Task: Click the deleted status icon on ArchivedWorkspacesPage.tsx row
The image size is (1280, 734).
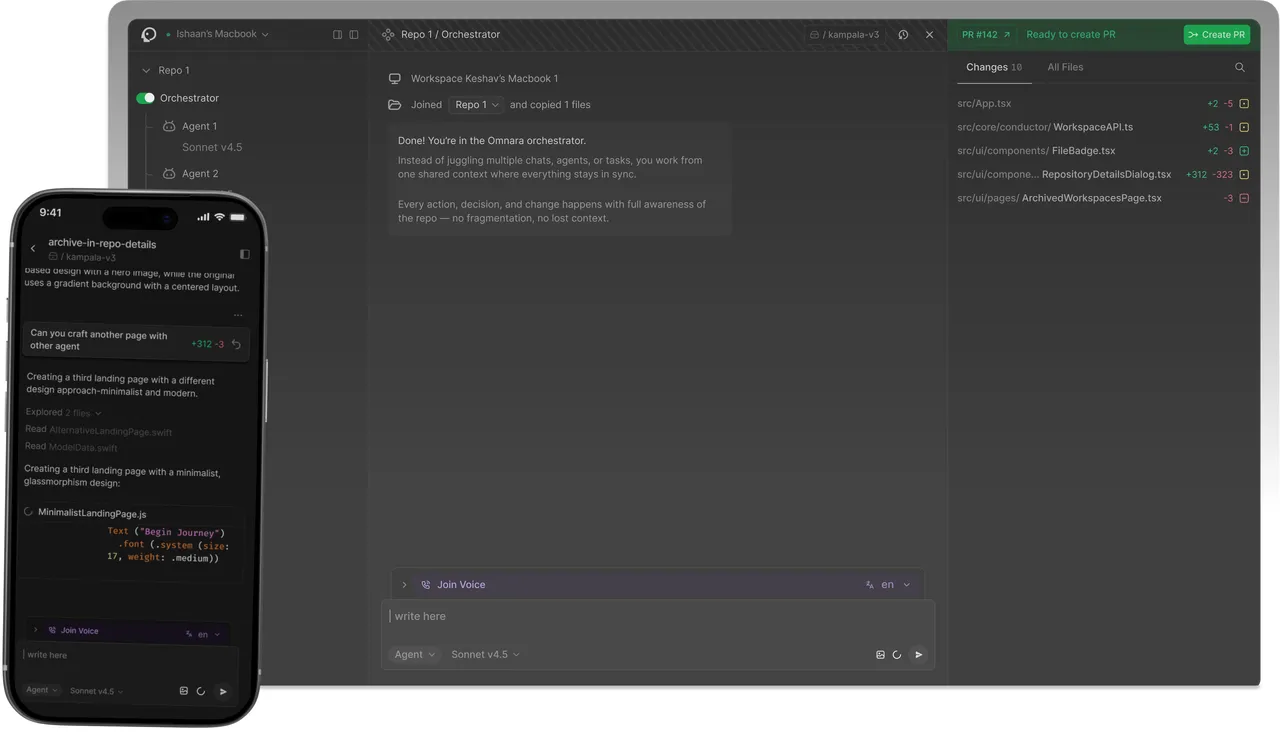Action: (x=1244, y=198)
